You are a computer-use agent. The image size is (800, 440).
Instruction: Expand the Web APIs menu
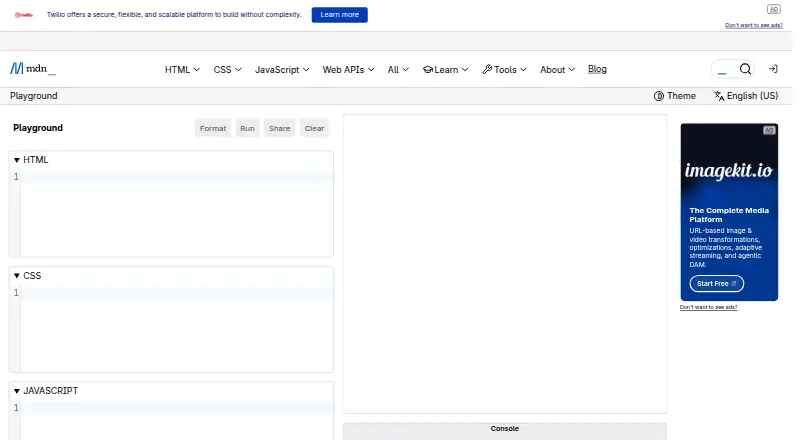coord(348,69)
